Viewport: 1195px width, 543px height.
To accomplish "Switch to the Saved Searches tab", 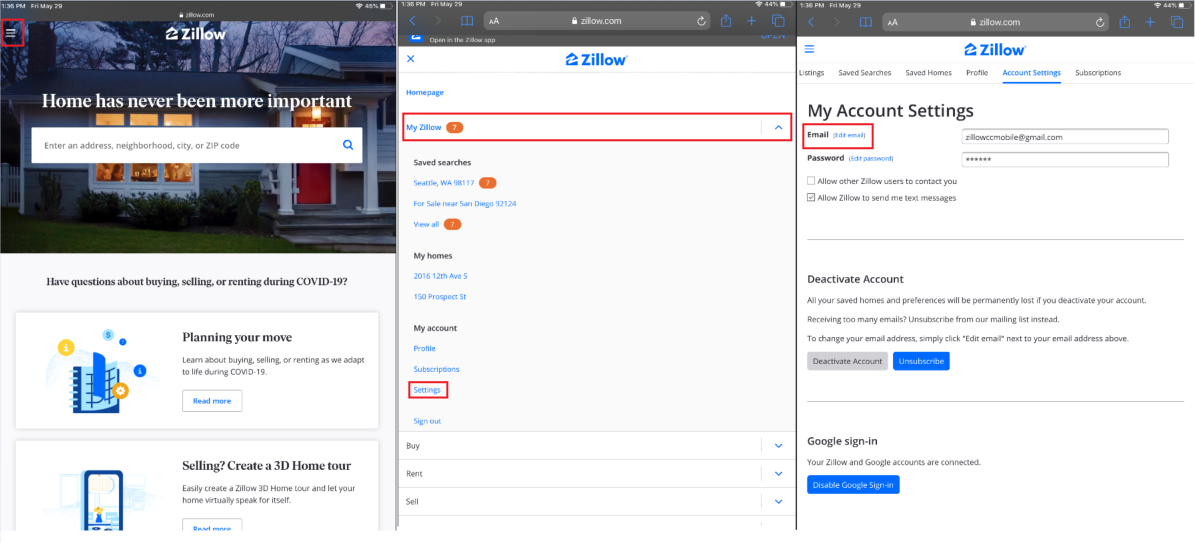I will click(864, 72).
